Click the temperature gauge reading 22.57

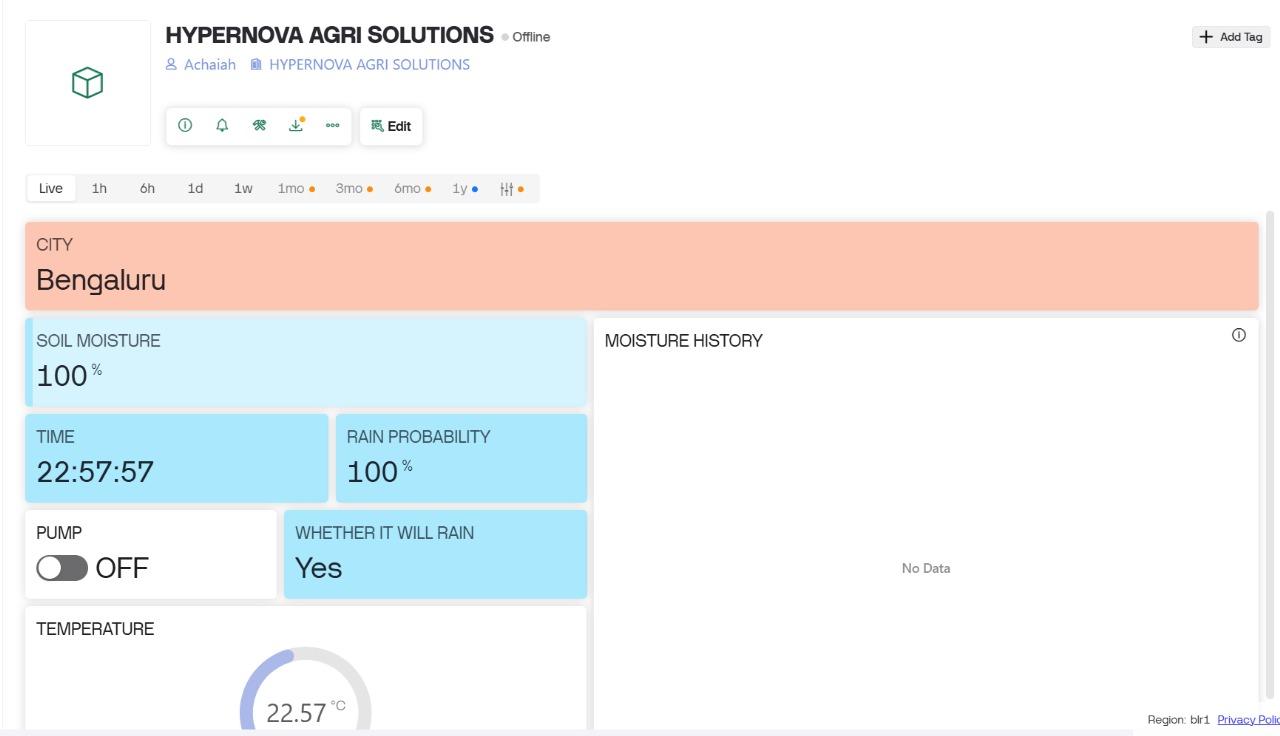point(305,712)
